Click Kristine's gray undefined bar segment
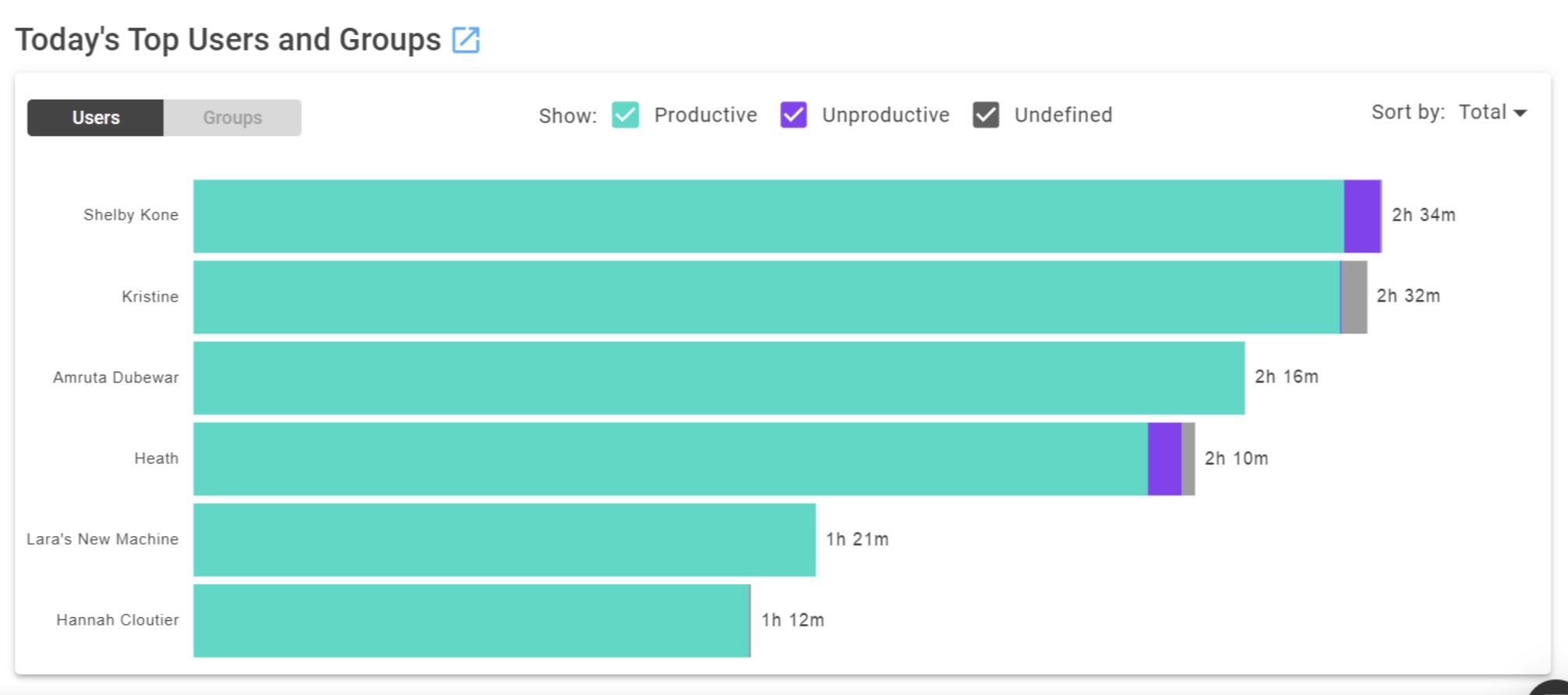The width and height of the screenshot is (1568, 695). 1354,297
